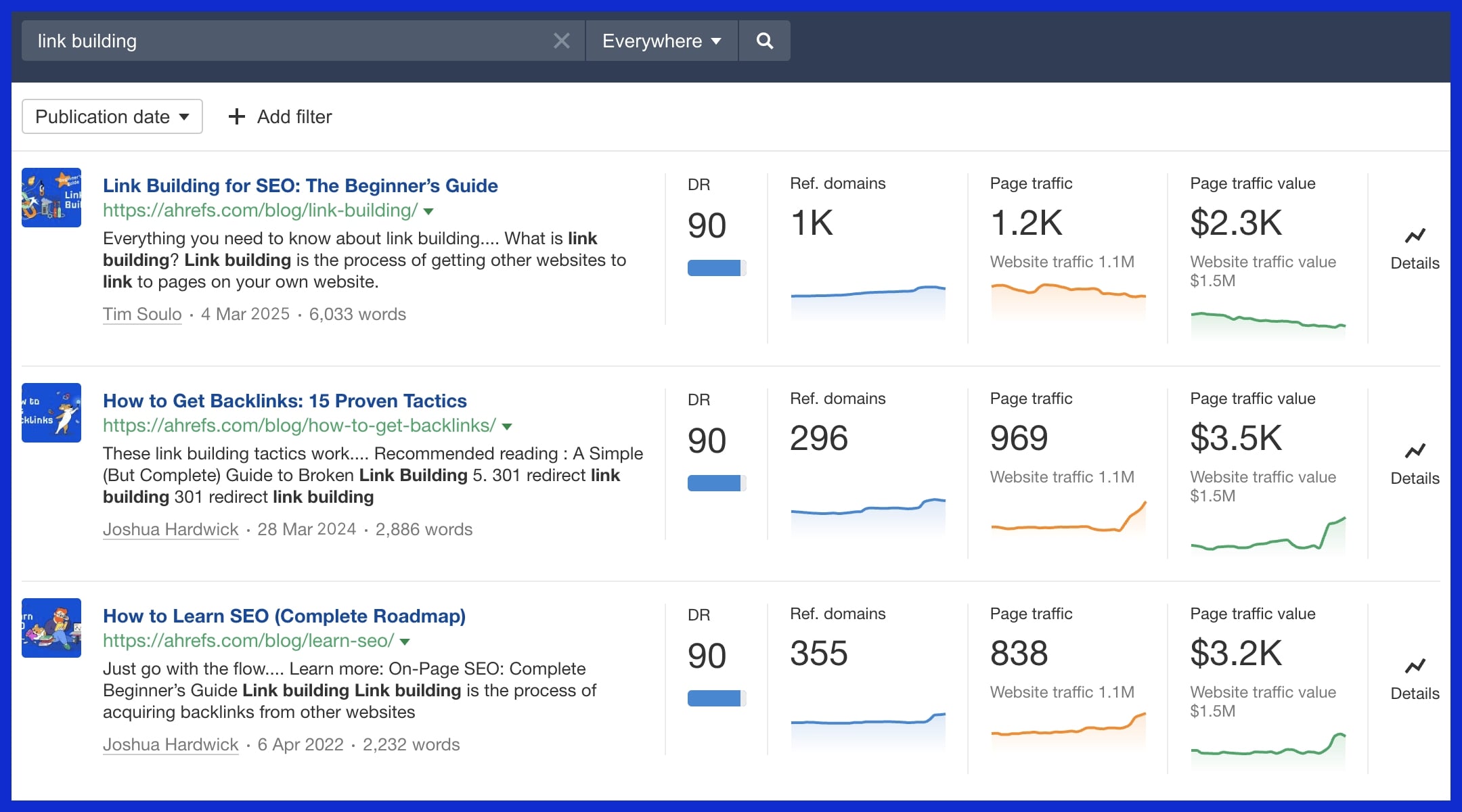Select the 4 Mar 2025 publication date
This screenshot has height=812, width=1462.
click(x=245, y=314)
